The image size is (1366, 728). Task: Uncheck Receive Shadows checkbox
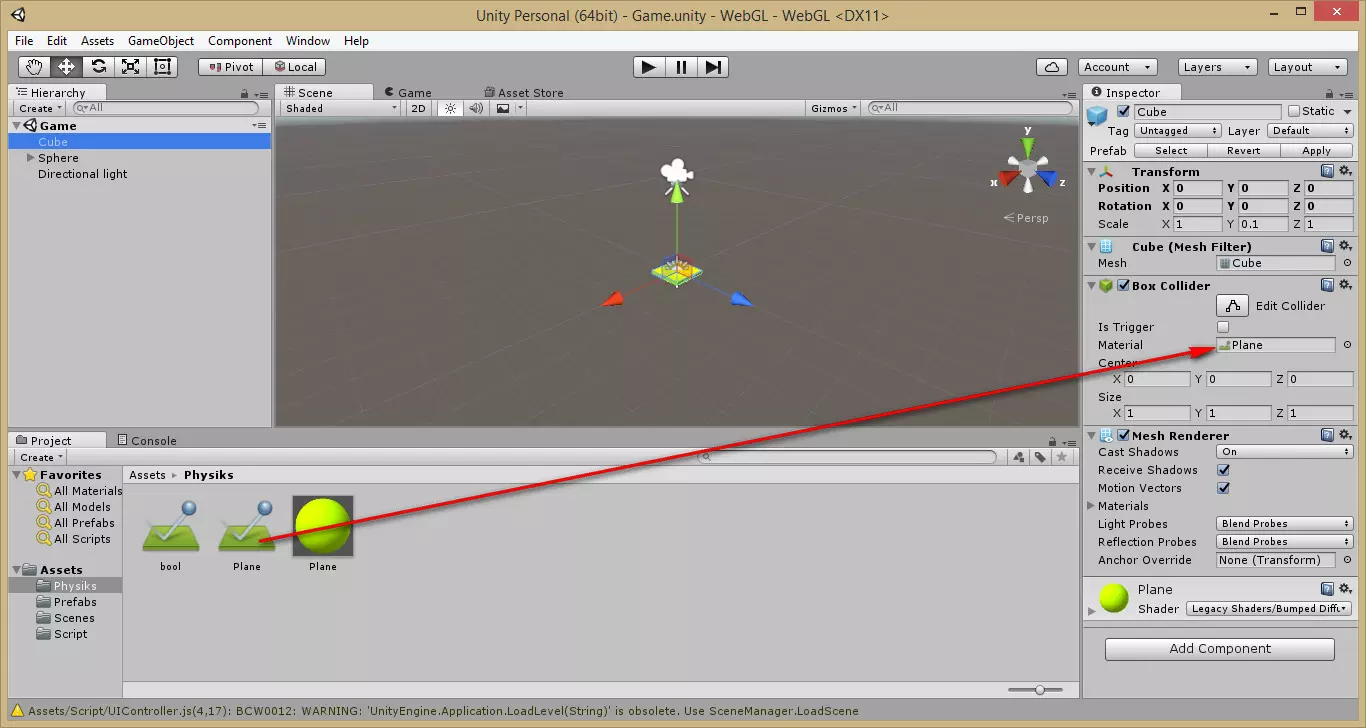coord(1223,470)
